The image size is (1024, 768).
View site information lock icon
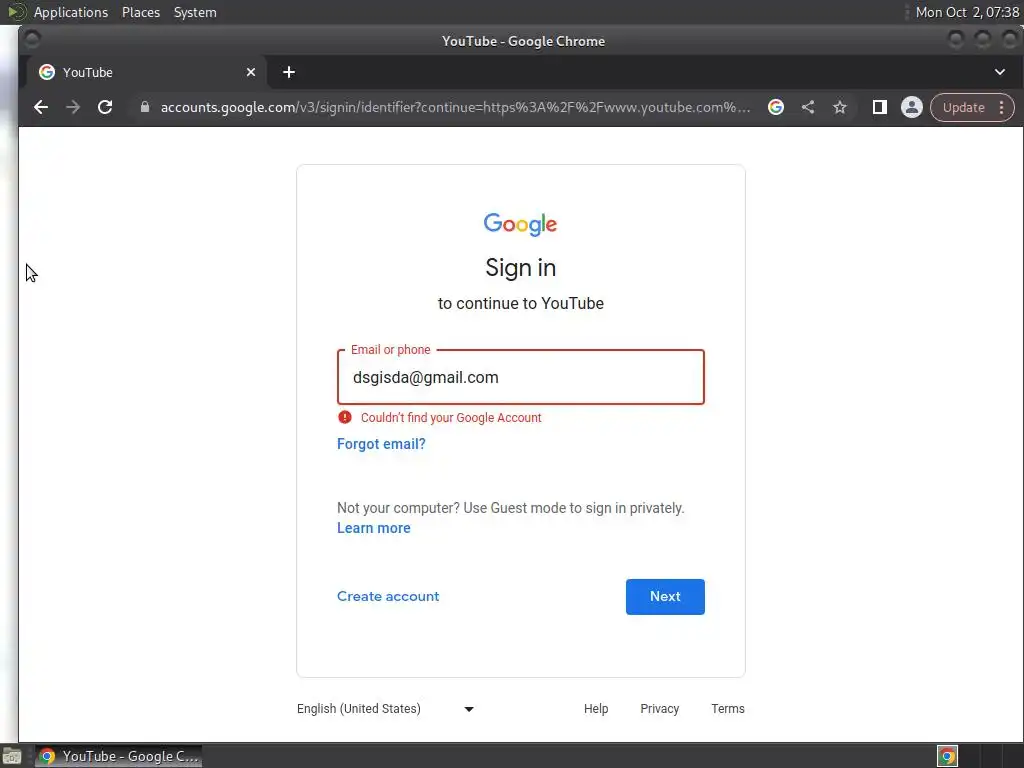coord(145,107)
